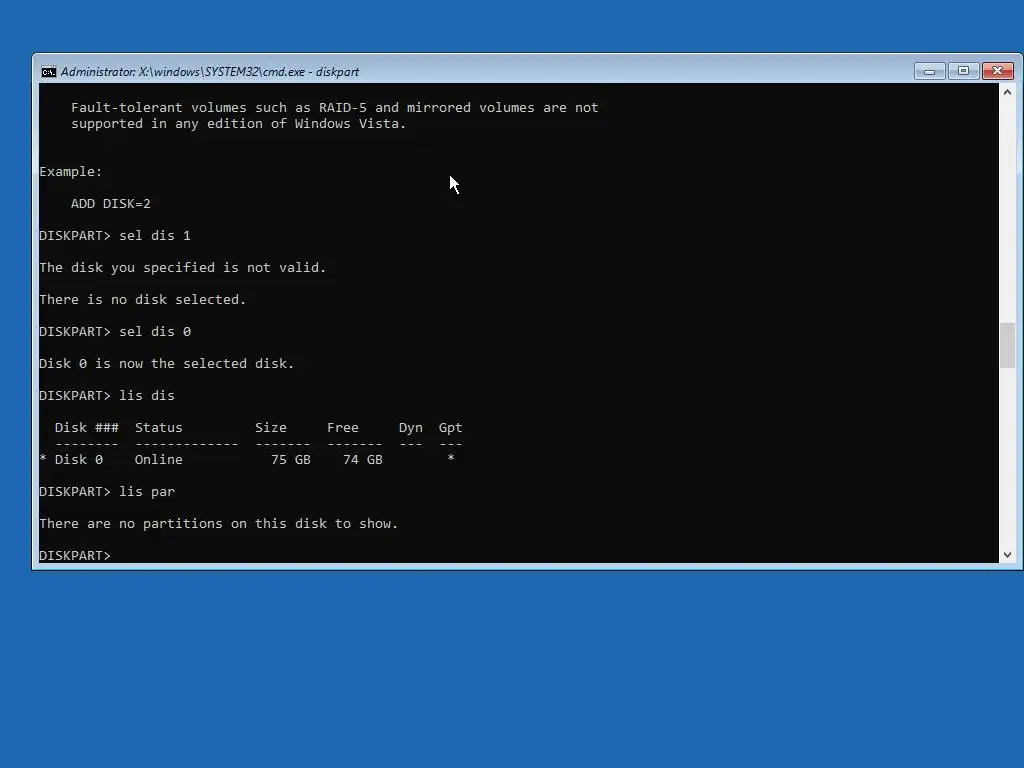Click the scrollbar down arrow

coord(1007,554)
